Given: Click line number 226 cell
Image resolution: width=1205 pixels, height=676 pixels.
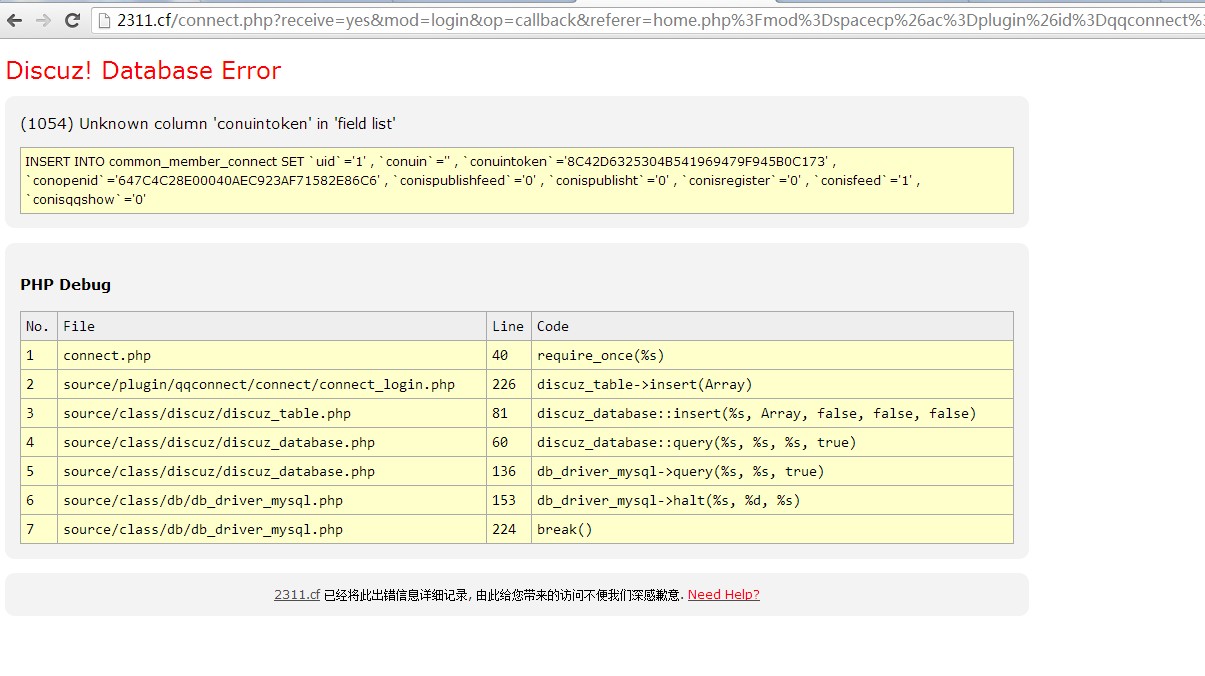Looking at the screenshot, I should [x=504, y=384].
